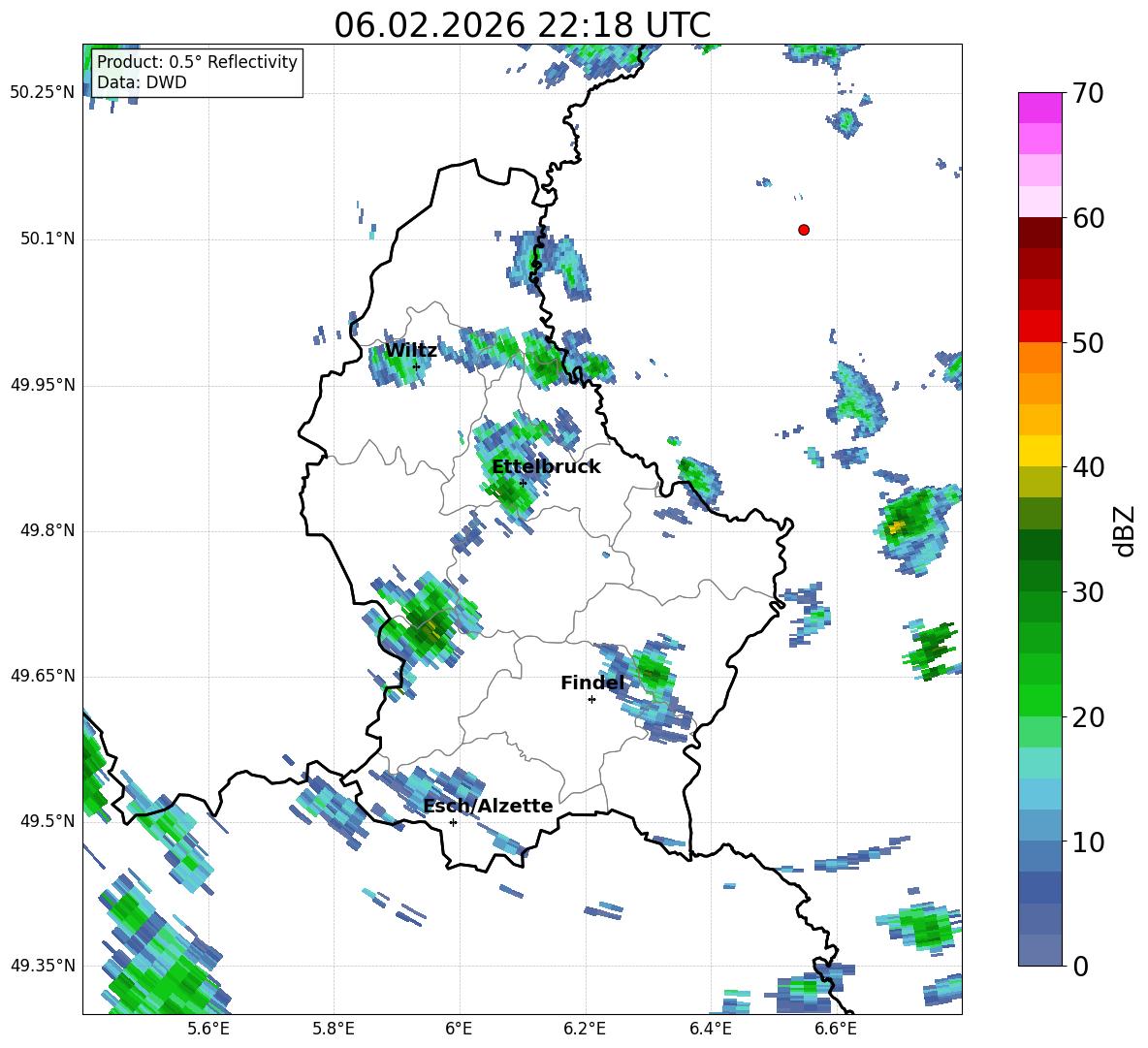Click the 49.95°N latitude label
This screenshot has height=1048, width=1148.
pos(43,384)
